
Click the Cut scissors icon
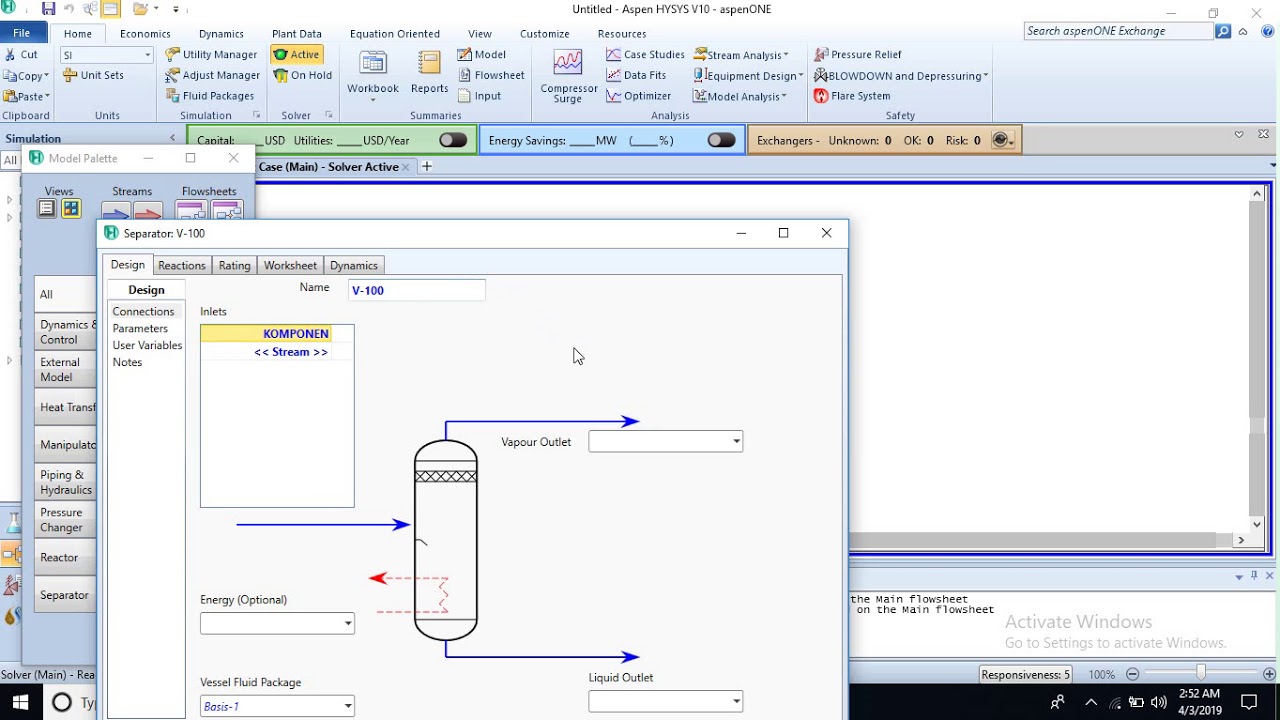pos(9,54)
